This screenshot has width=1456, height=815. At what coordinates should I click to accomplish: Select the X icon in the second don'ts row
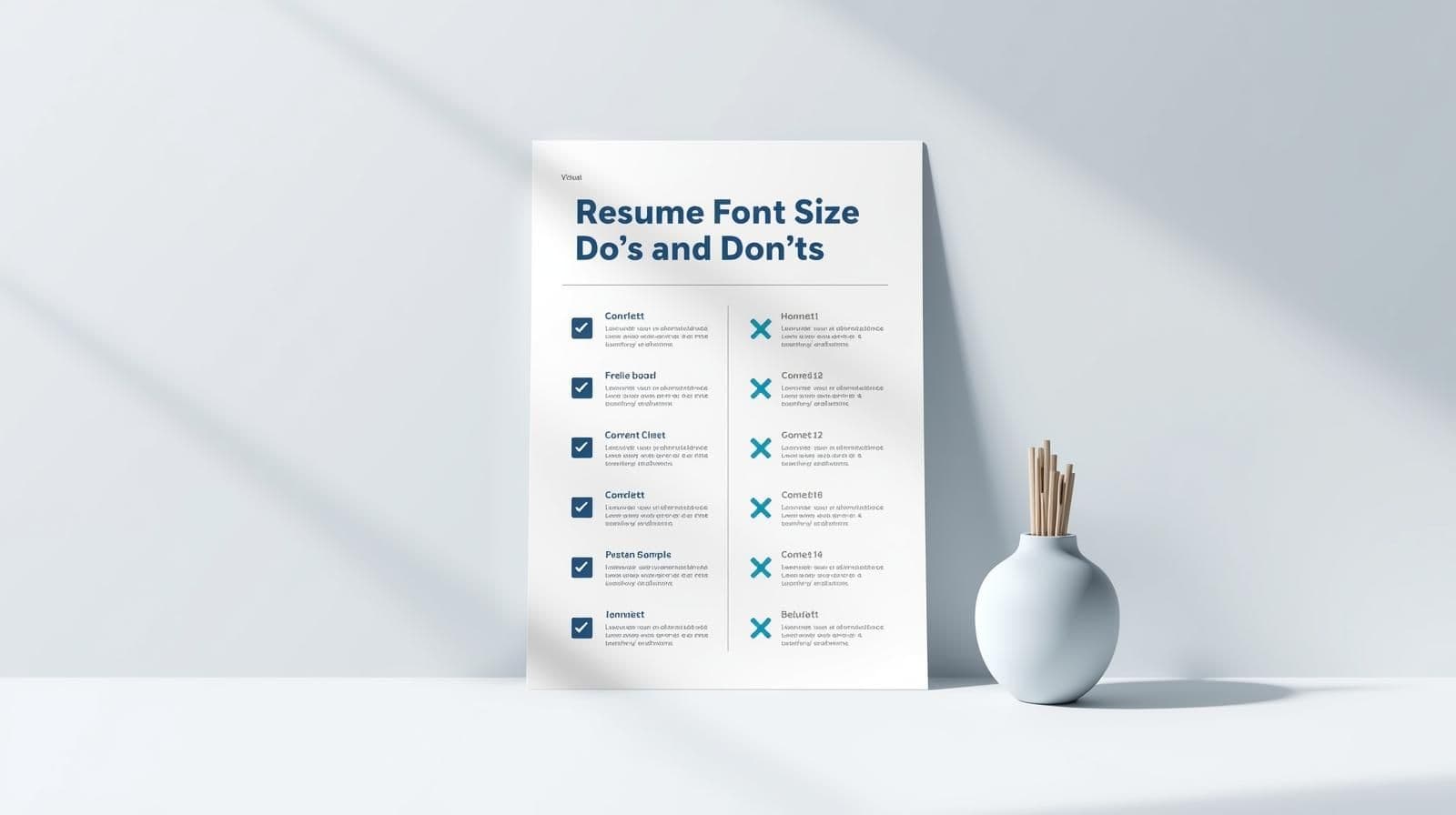click(x=761, y=388)
